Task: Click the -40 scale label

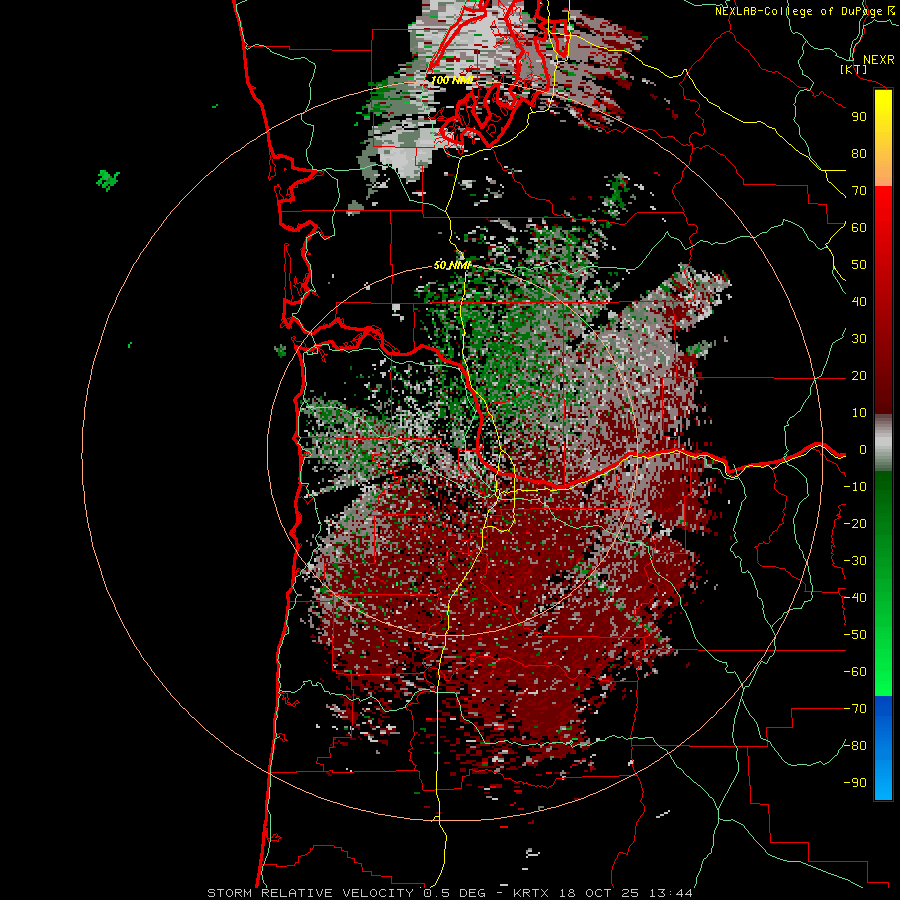Action: 855,598
